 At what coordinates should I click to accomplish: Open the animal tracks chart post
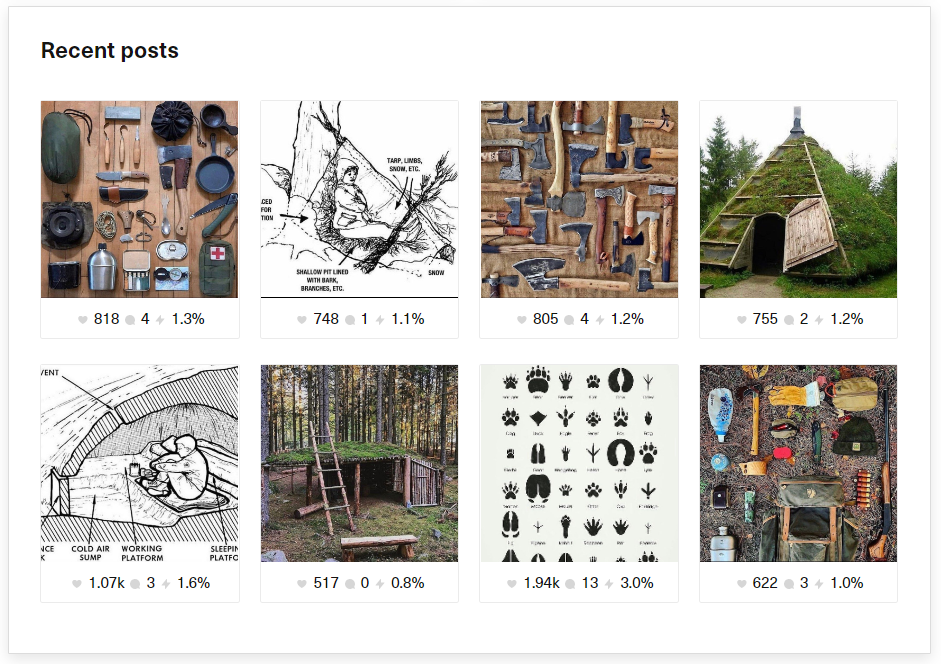tap(579, 463)
